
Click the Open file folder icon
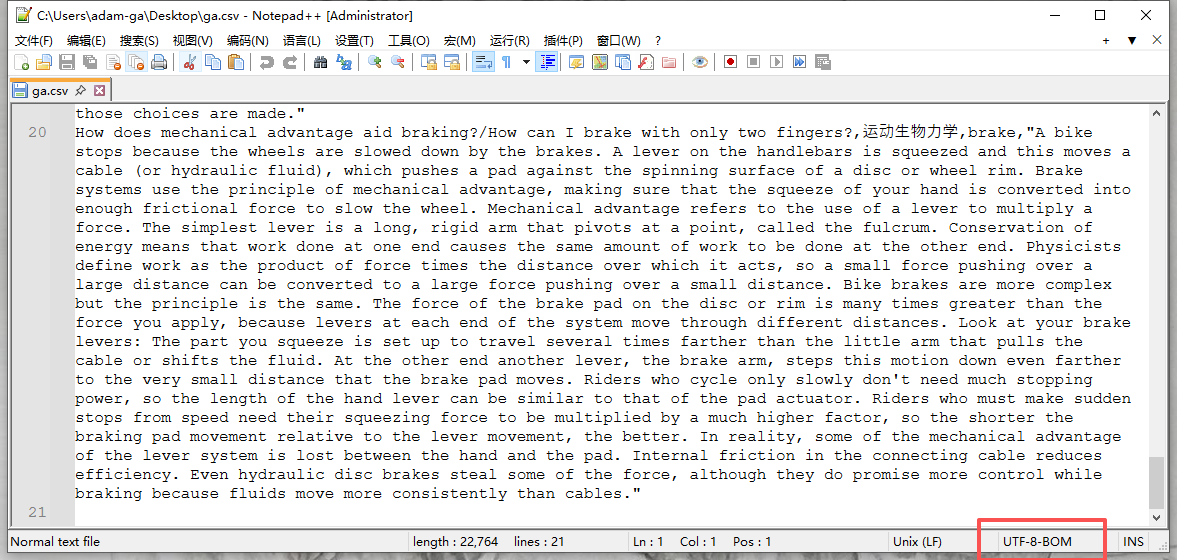(44, 62)
